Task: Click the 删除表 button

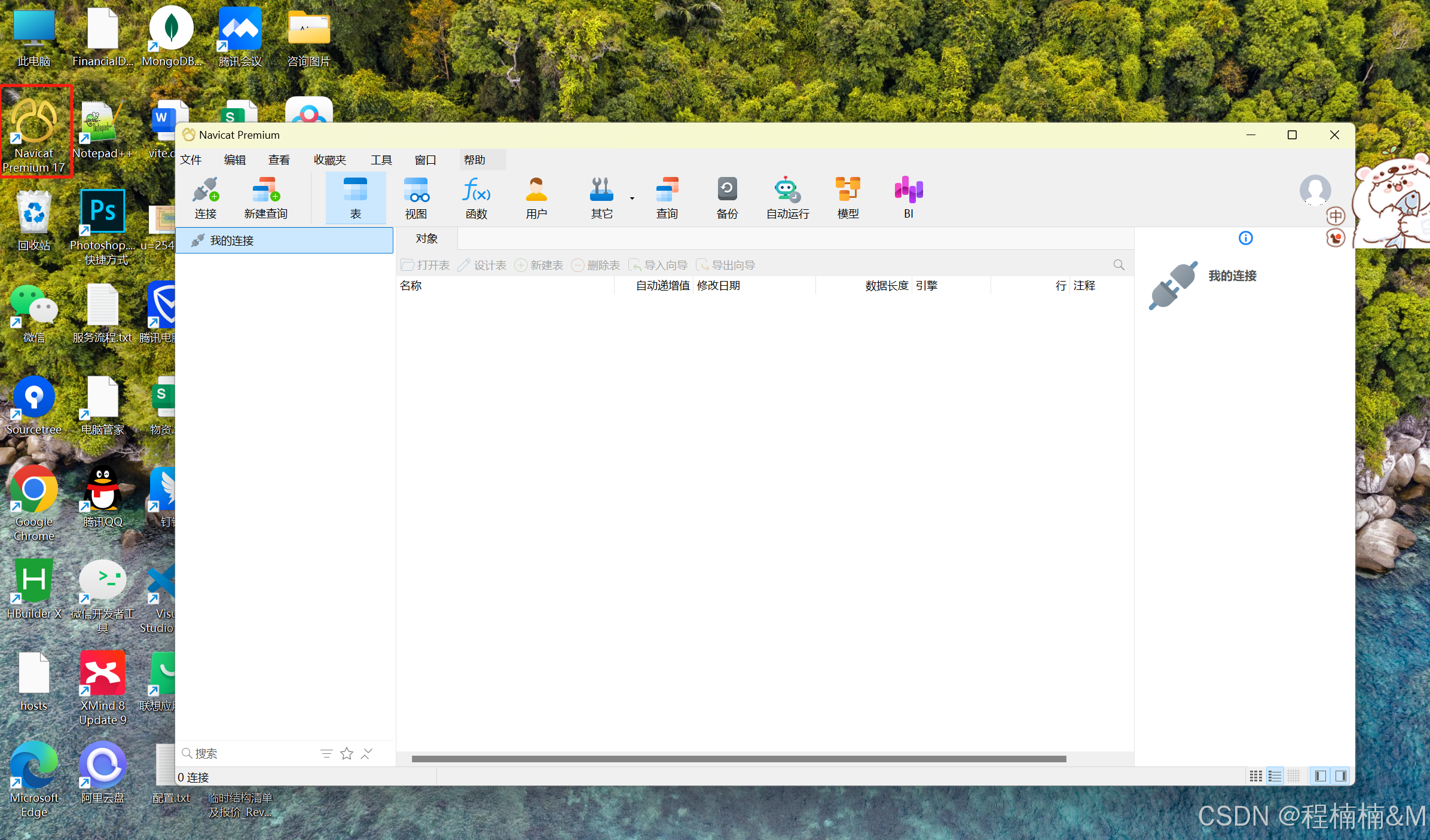Action: point(595,265)
